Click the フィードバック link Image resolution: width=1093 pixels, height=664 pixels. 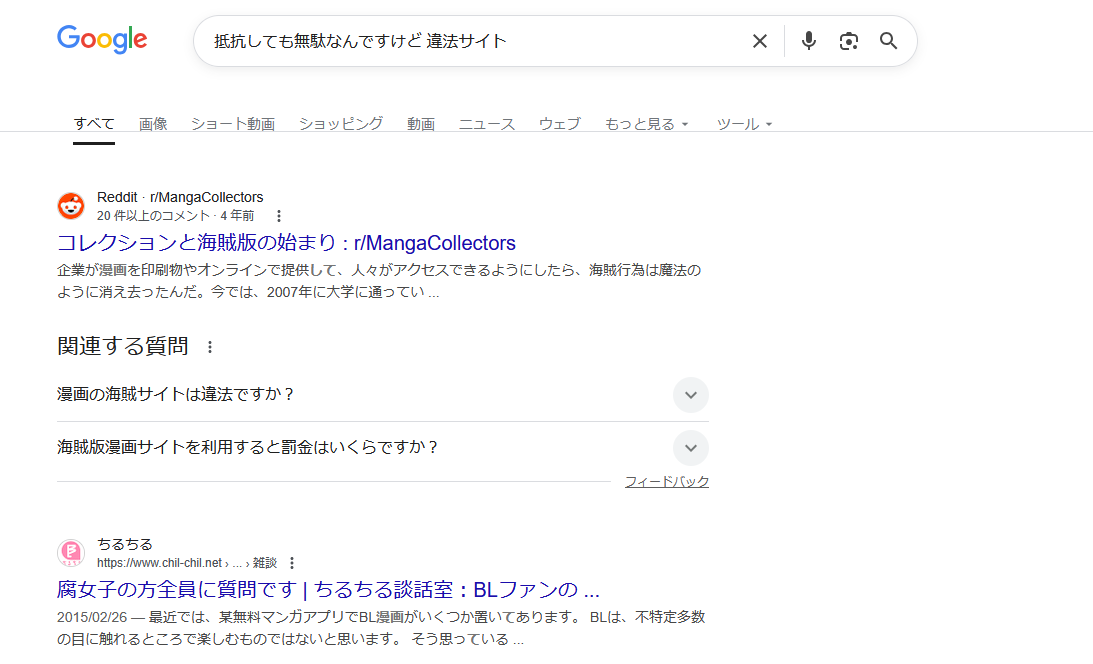pos(666,481)
